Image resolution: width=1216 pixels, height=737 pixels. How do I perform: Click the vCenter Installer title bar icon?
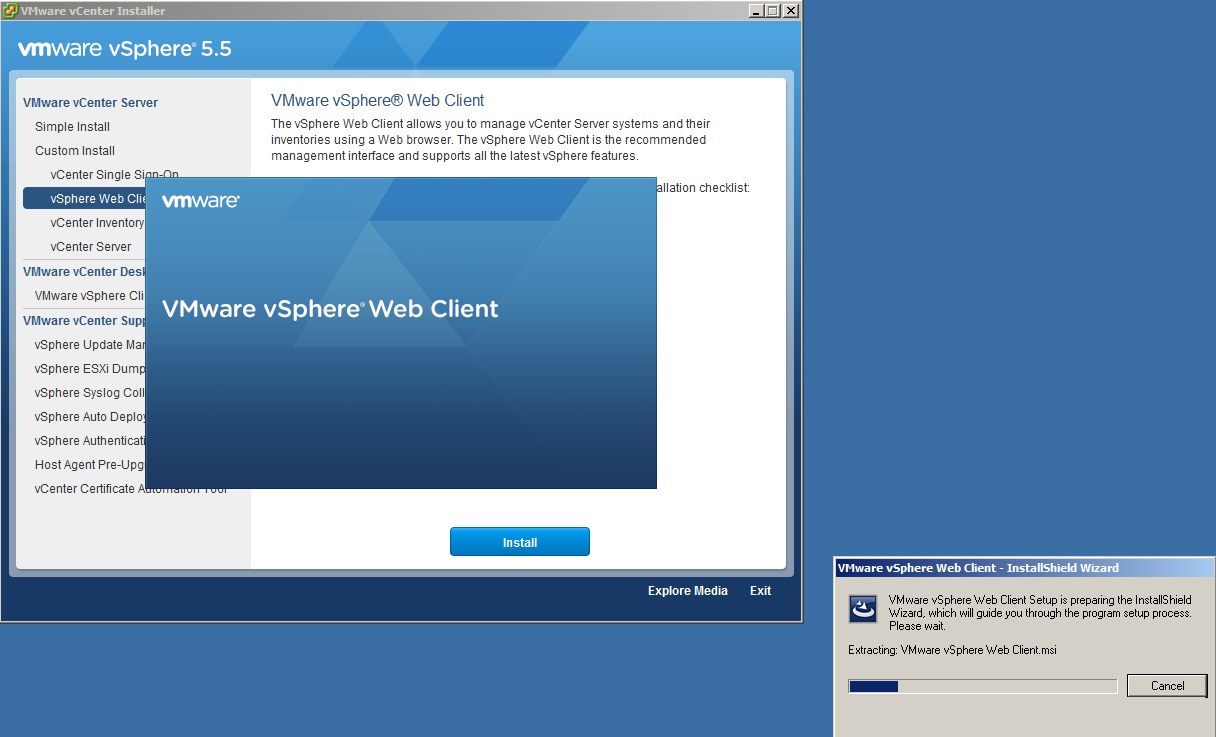[11, 11]
